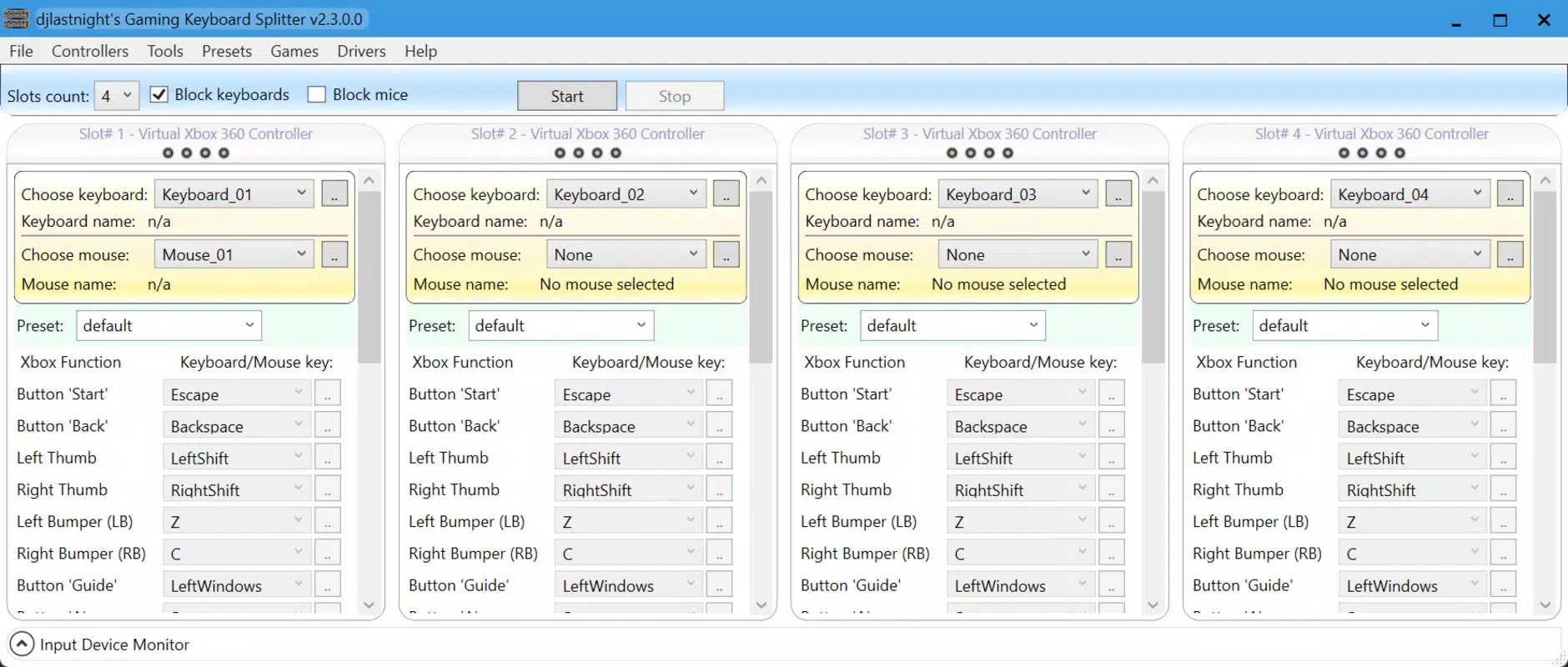Click 'Right Bumper (RB)' label in Slot 4
This screenshot has height=667, width=1568.
click(1257, 554)
